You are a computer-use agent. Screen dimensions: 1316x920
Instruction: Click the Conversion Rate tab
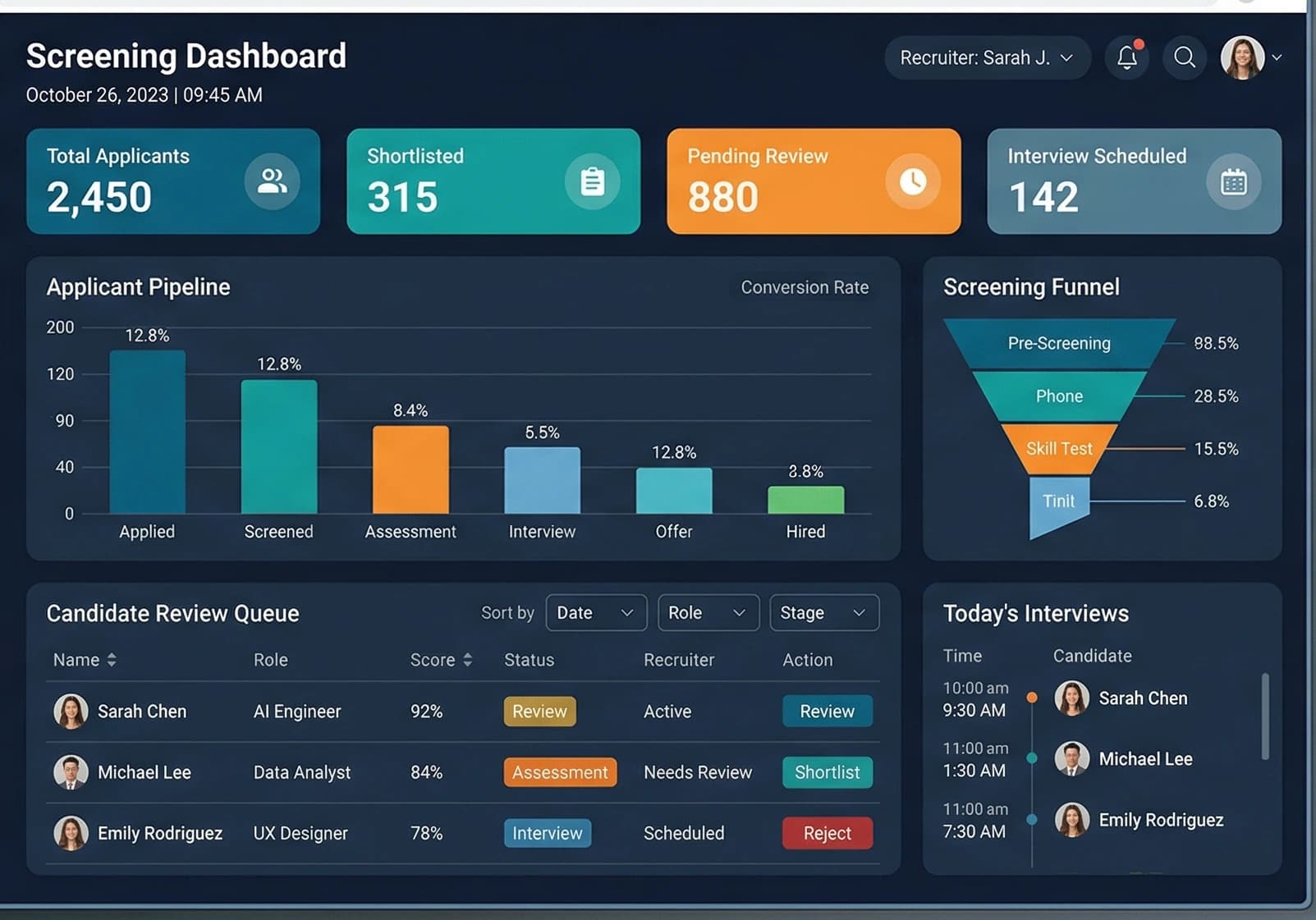pos(804,287)
